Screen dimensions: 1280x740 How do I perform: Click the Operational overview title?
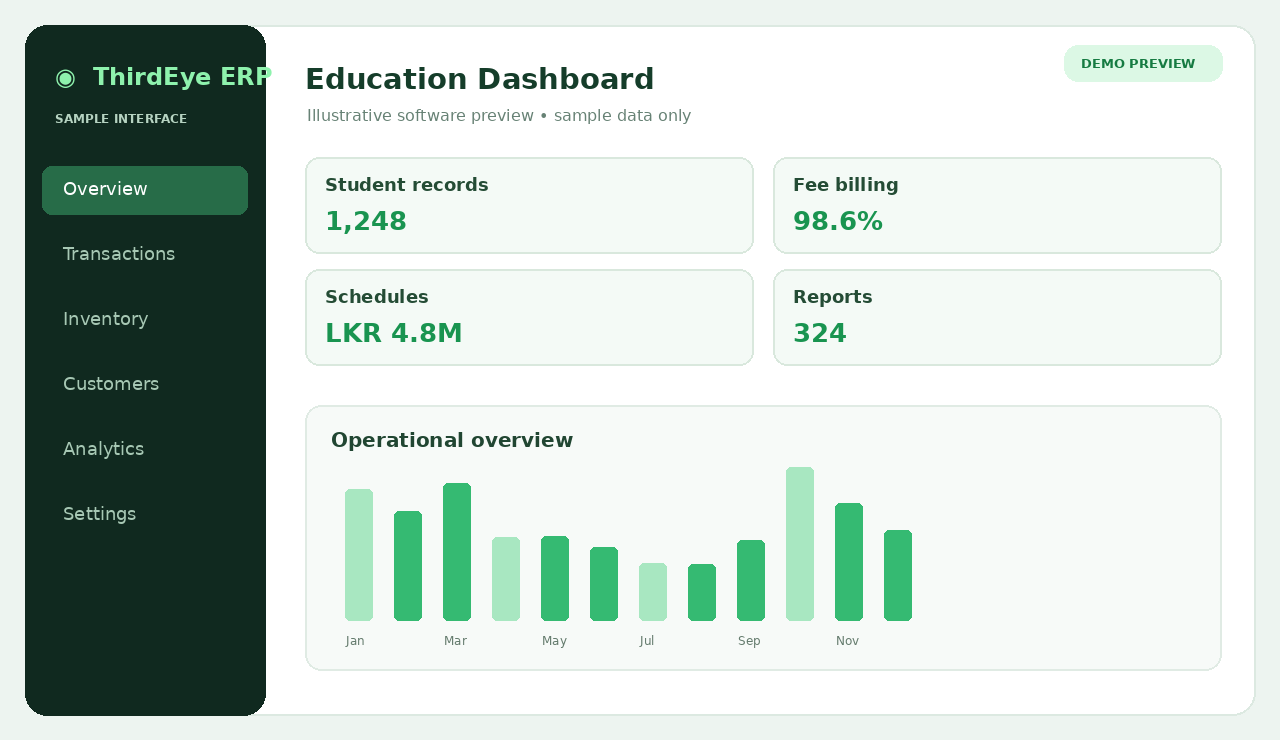452,441
